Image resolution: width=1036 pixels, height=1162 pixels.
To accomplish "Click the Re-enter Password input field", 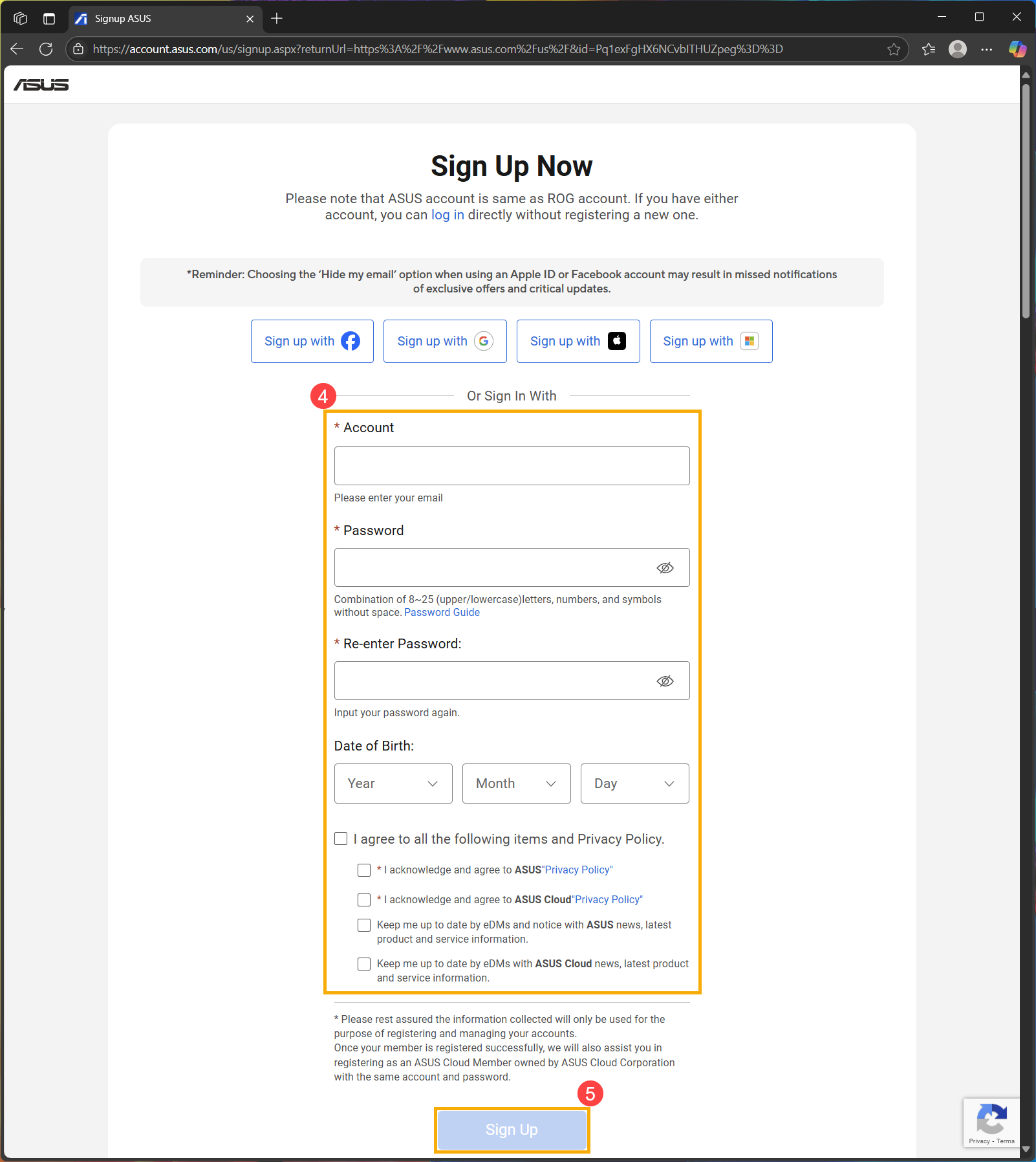I will pyautogui.click(x=512, y=681).
